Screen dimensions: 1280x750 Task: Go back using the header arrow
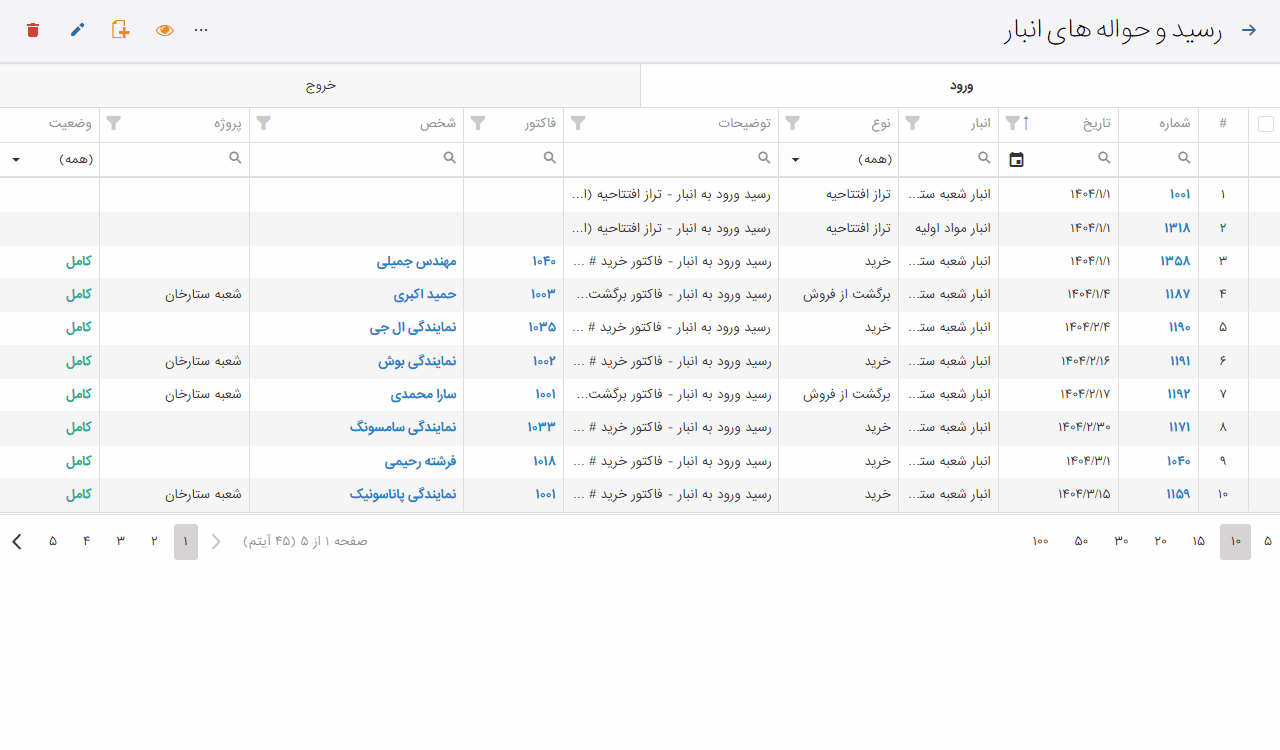tap(1248, 30)
